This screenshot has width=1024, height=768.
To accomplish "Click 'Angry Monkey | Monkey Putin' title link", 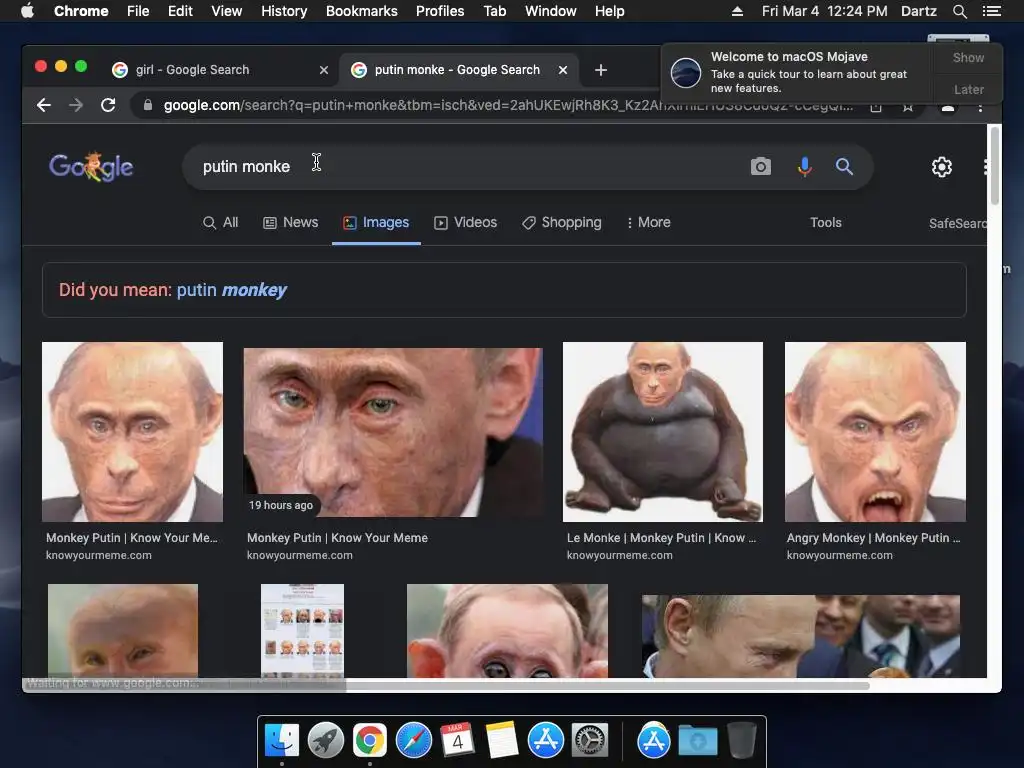I will pyautogui.click(x=874, y=538).
